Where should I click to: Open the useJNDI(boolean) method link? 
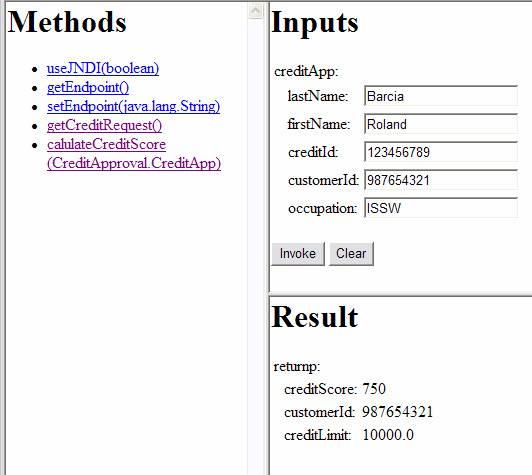point(103,69)
